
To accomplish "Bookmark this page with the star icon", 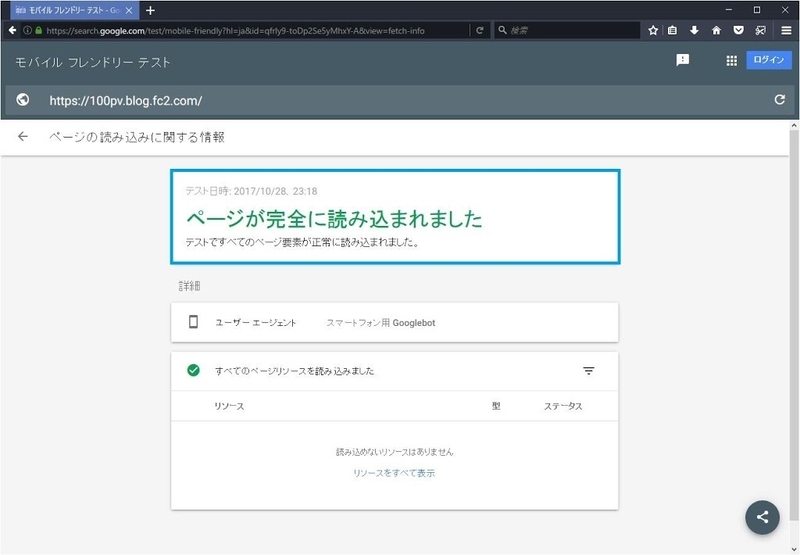I will (x=653, y=31).
